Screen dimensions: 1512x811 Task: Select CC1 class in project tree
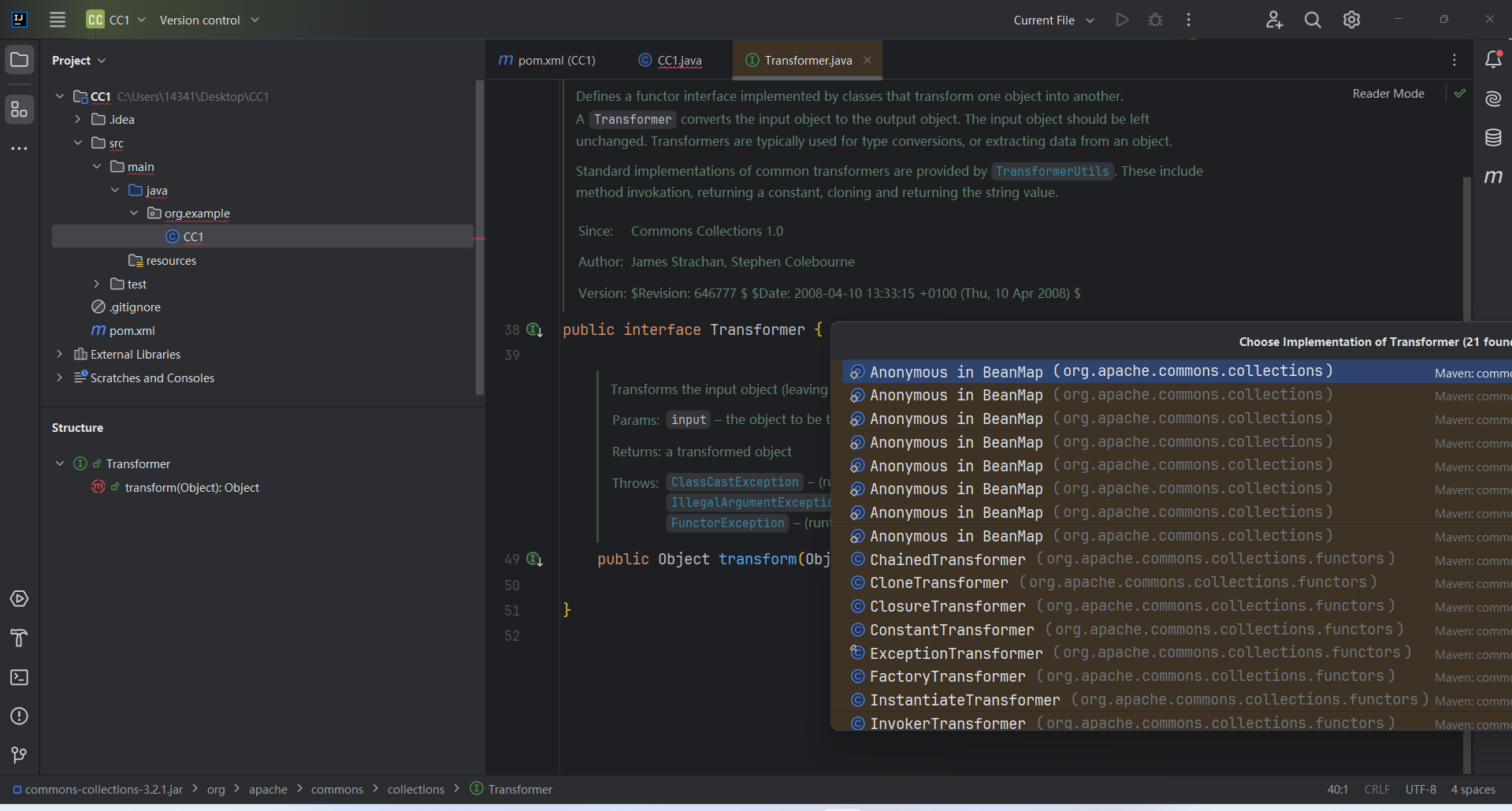coord(262,236)
